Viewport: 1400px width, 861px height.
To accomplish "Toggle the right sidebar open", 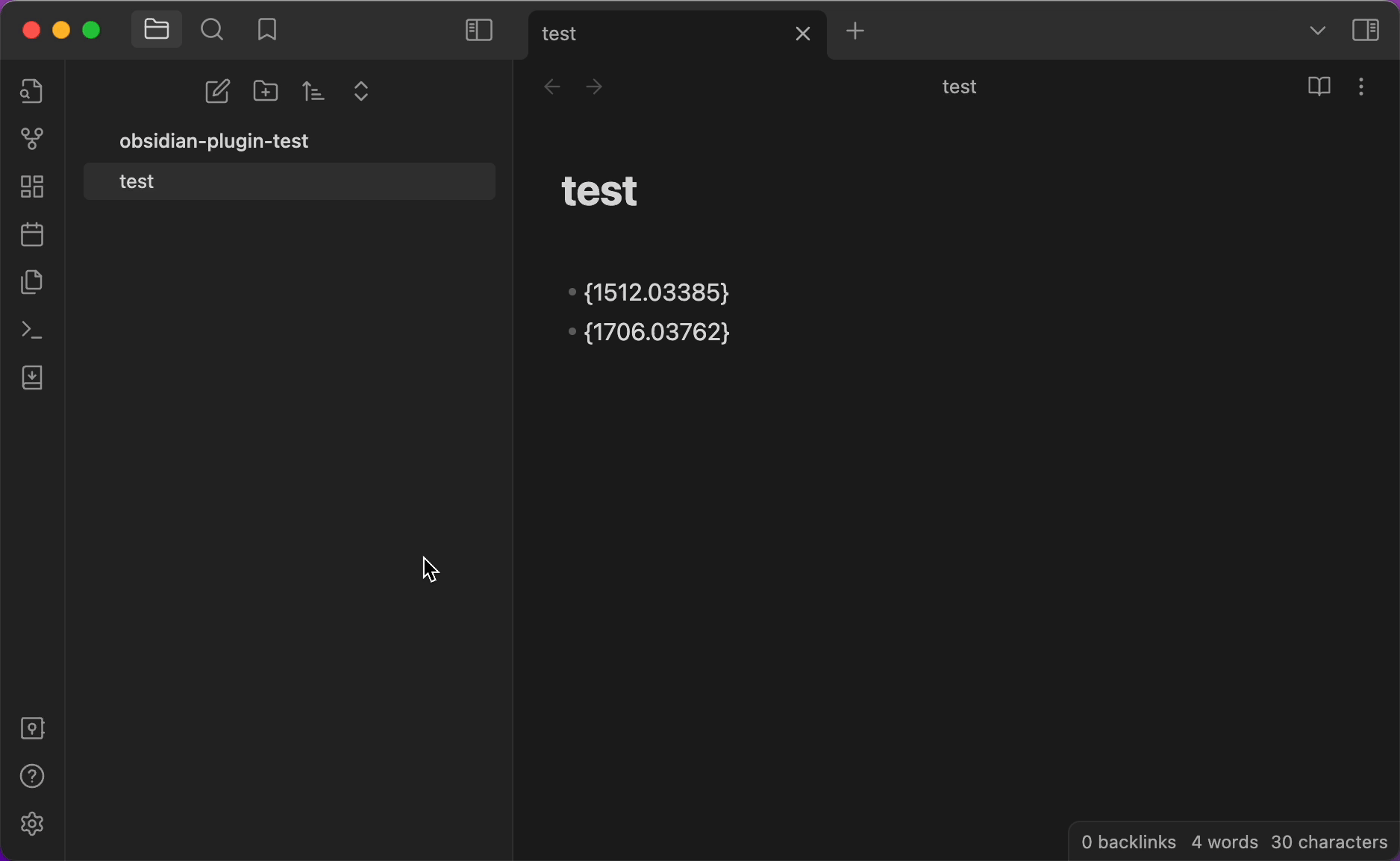I will coord(1366,30).
